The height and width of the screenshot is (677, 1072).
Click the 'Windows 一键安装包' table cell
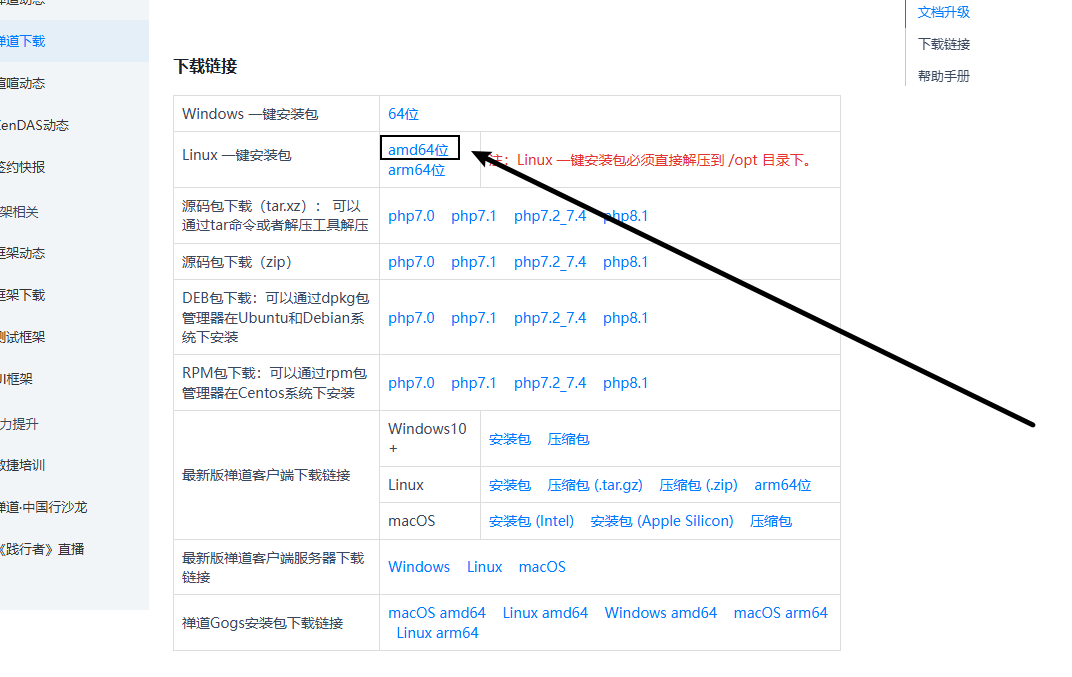pos(276,114)
